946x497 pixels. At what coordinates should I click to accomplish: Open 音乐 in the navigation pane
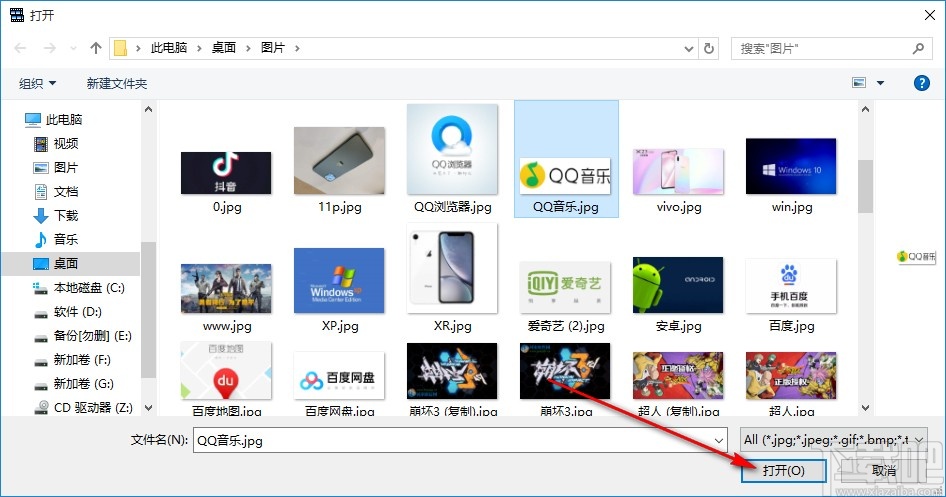pos(56,239)
